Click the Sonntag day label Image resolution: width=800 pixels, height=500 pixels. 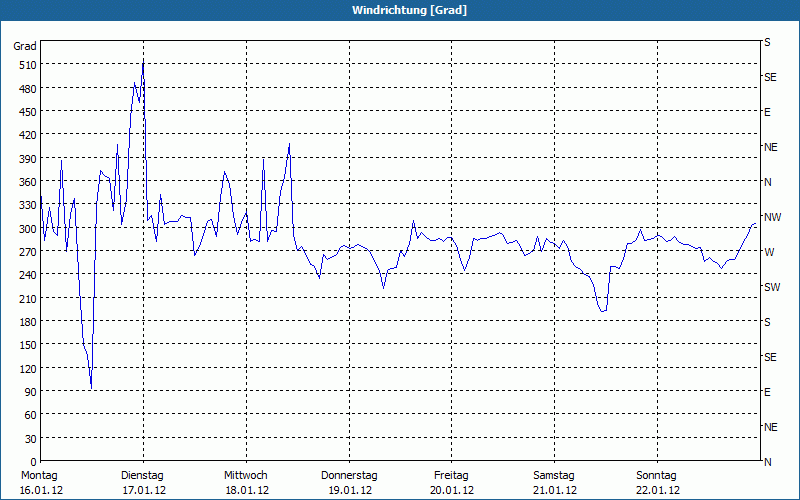point(656,476)
